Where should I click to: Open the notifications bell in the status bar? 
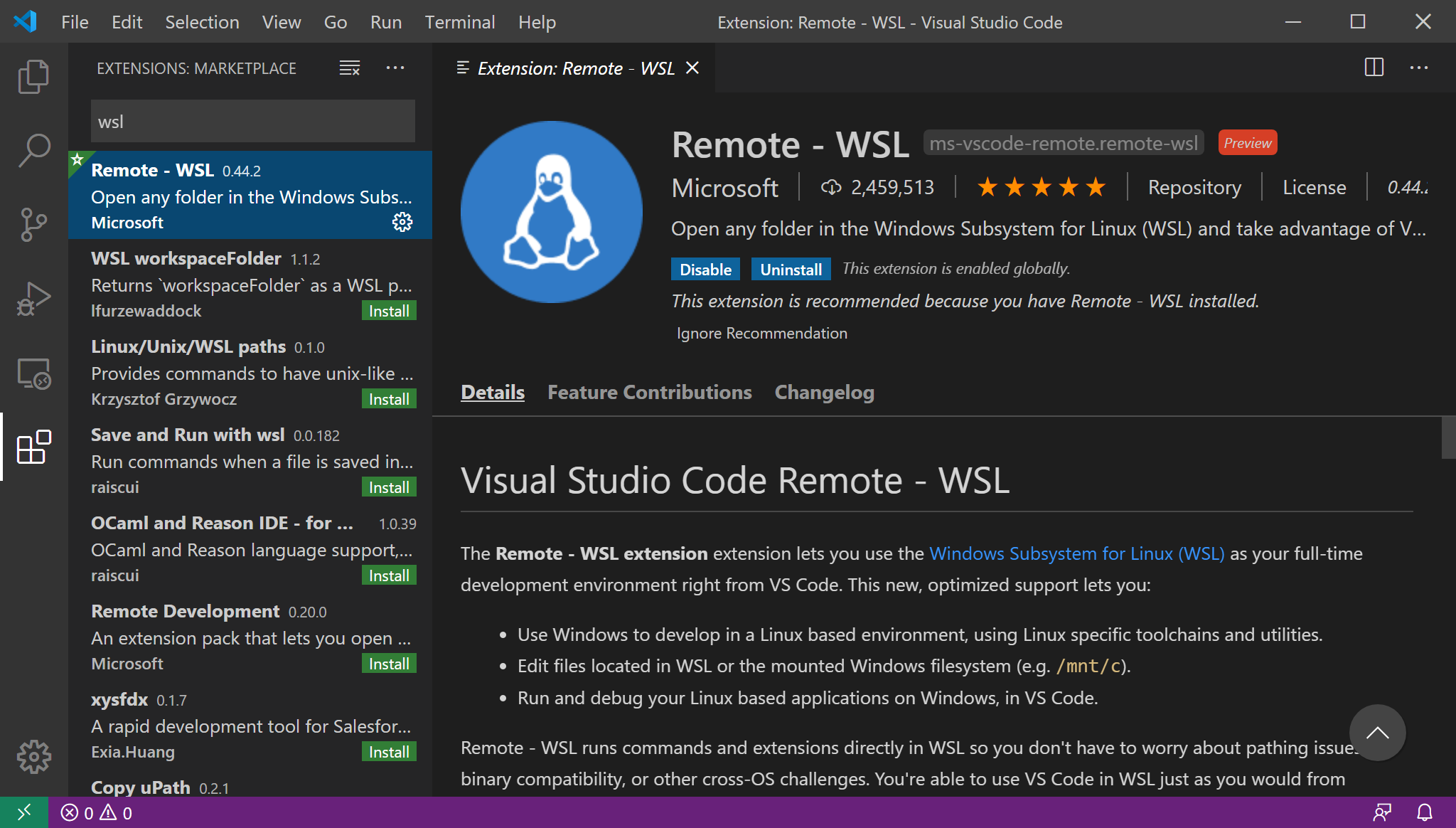[1424, 812]
